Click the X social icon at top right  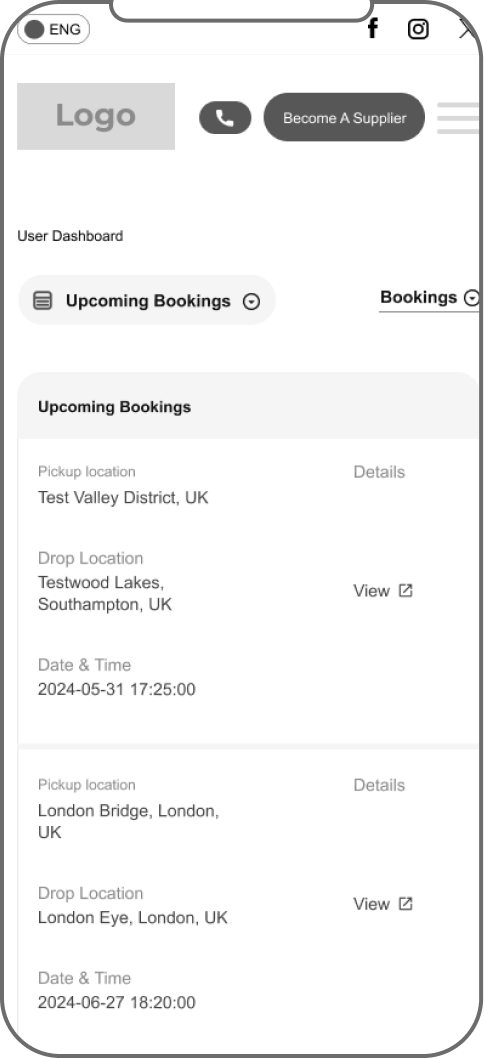(x=468, y=29)
